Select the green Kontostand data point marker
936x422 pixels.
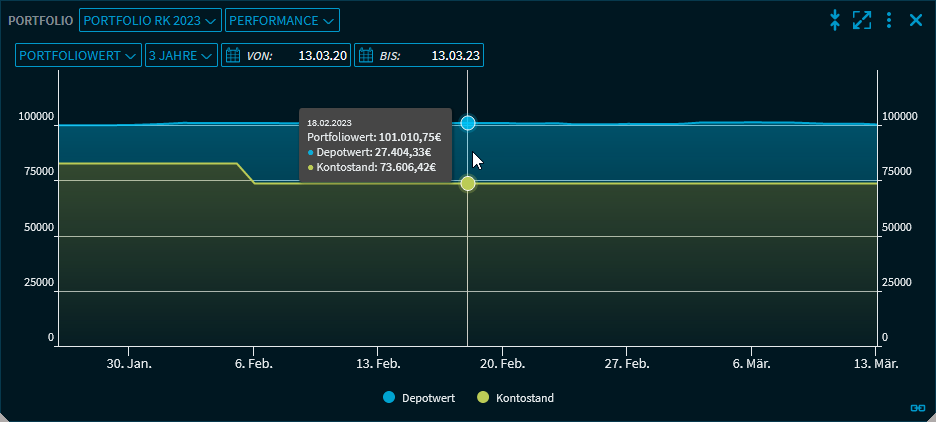coord(468,183)
